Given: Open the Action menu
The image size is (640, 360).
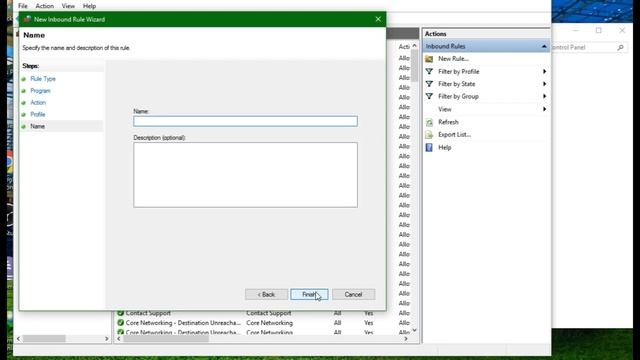Looking at the screenshot, I should pos(44,6).
